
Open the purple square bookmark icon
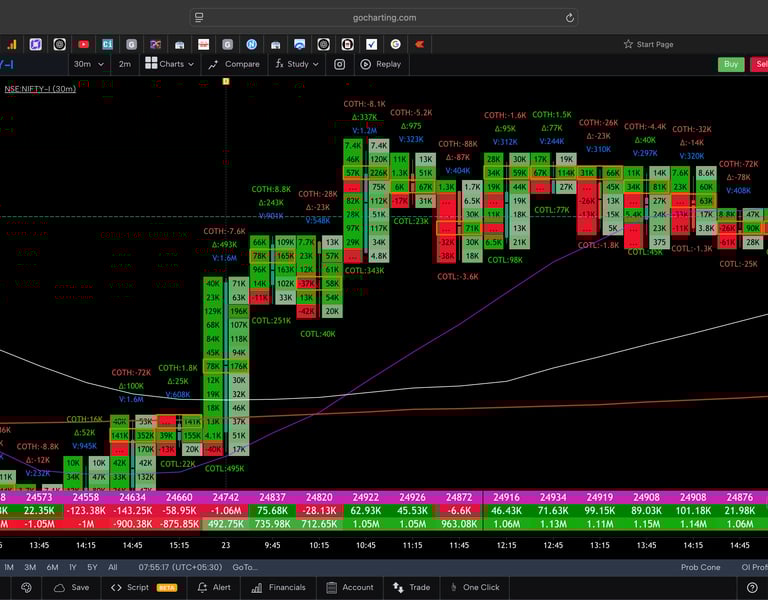35,45
